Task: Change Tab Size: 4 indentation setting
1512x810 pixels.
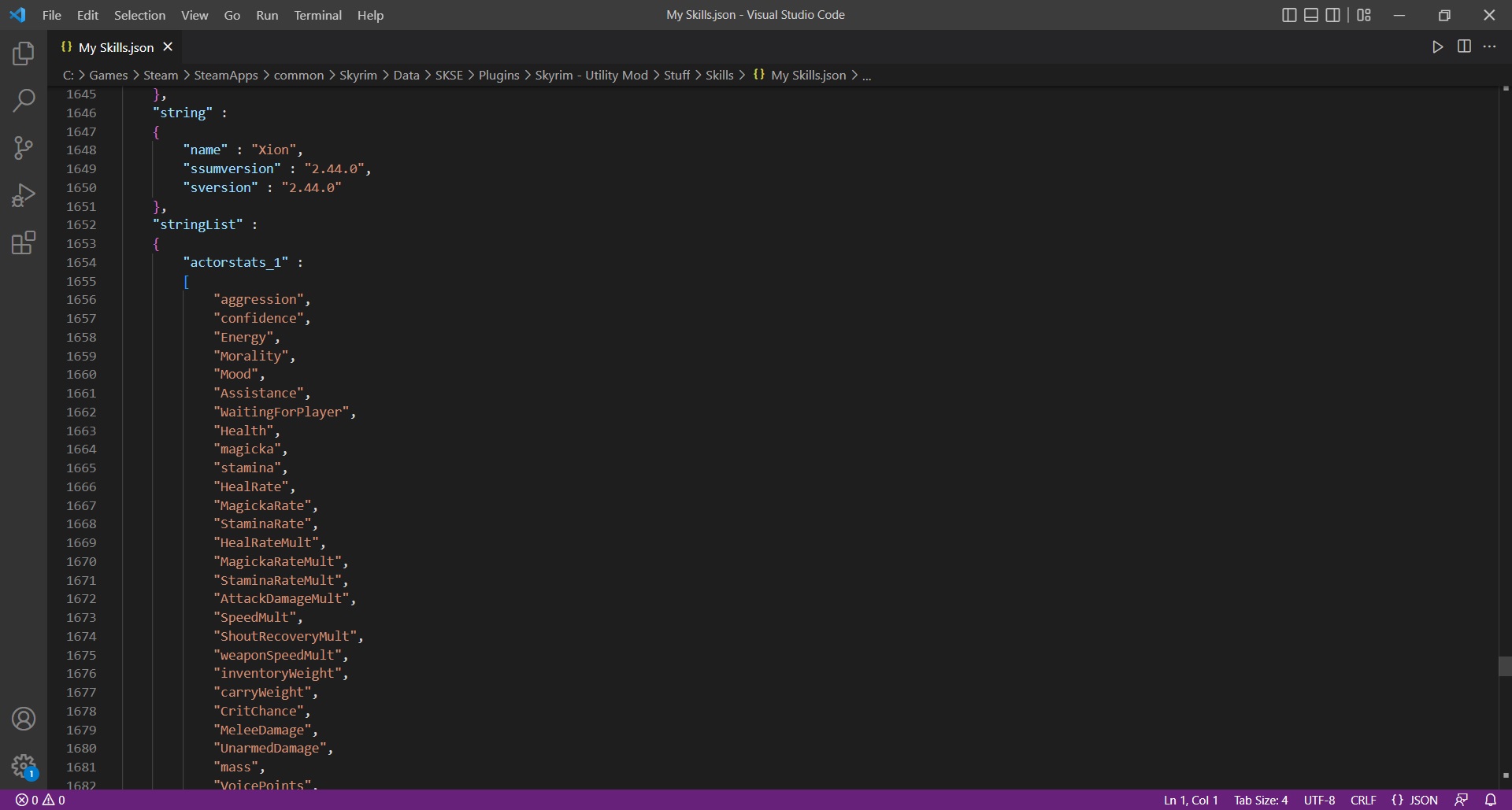Action: pos(1261,800)
